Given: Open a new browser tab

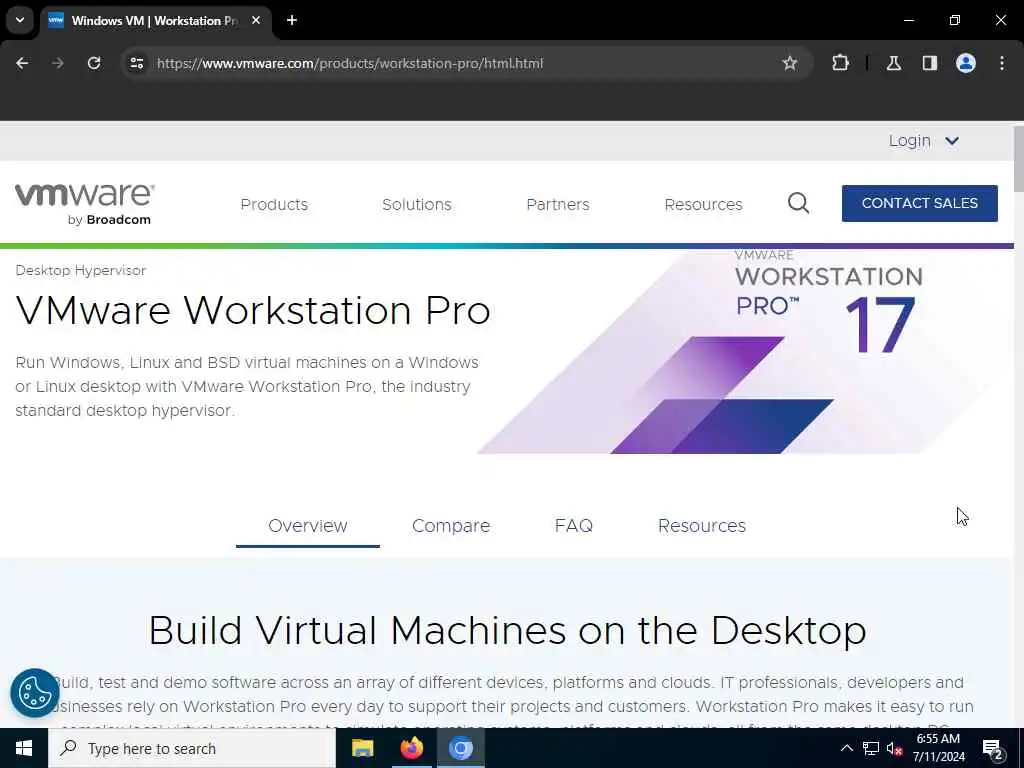Looking at the screenshot, I should coord(292,20).
